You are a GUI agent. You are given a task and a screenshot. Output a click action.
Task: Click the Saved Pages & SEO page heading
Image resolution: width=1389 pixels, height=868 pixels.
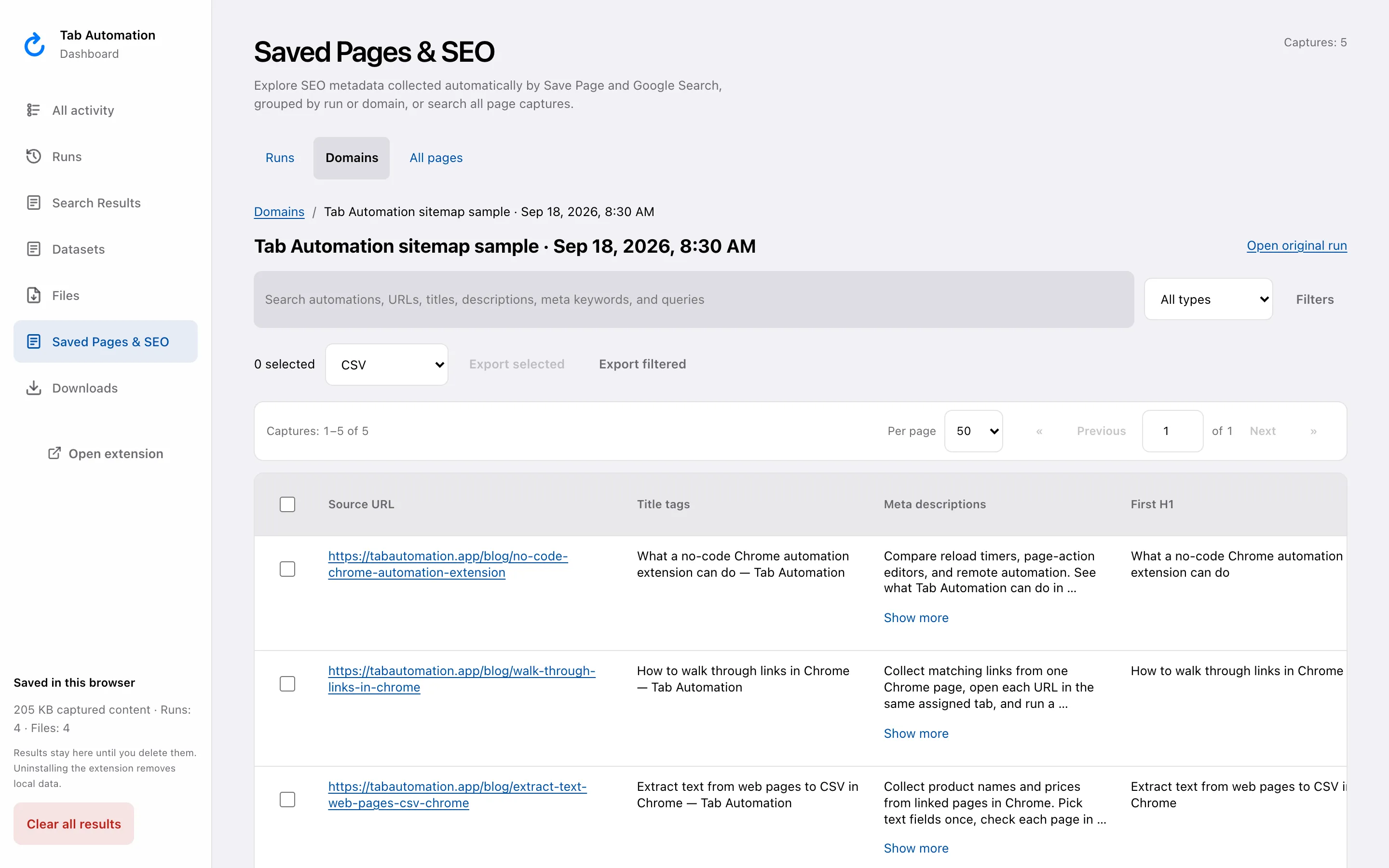[x=374, y=52]
